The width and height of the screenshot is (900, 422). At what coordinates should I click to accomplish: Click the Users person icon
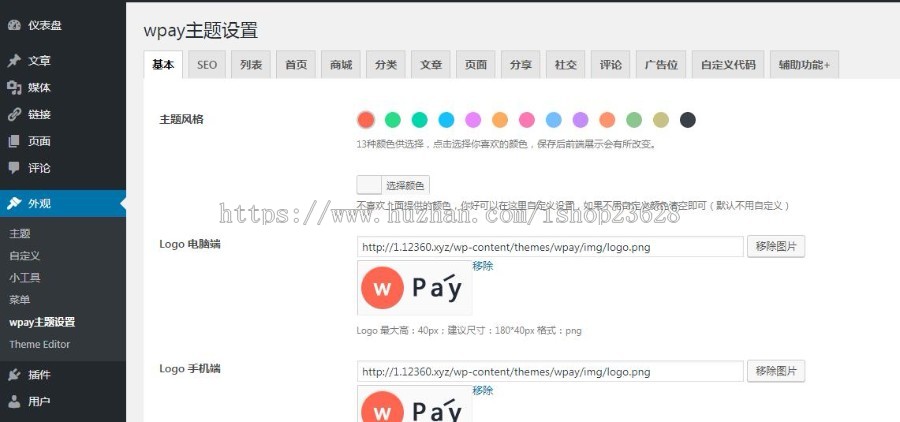click(x=14, y=401)
